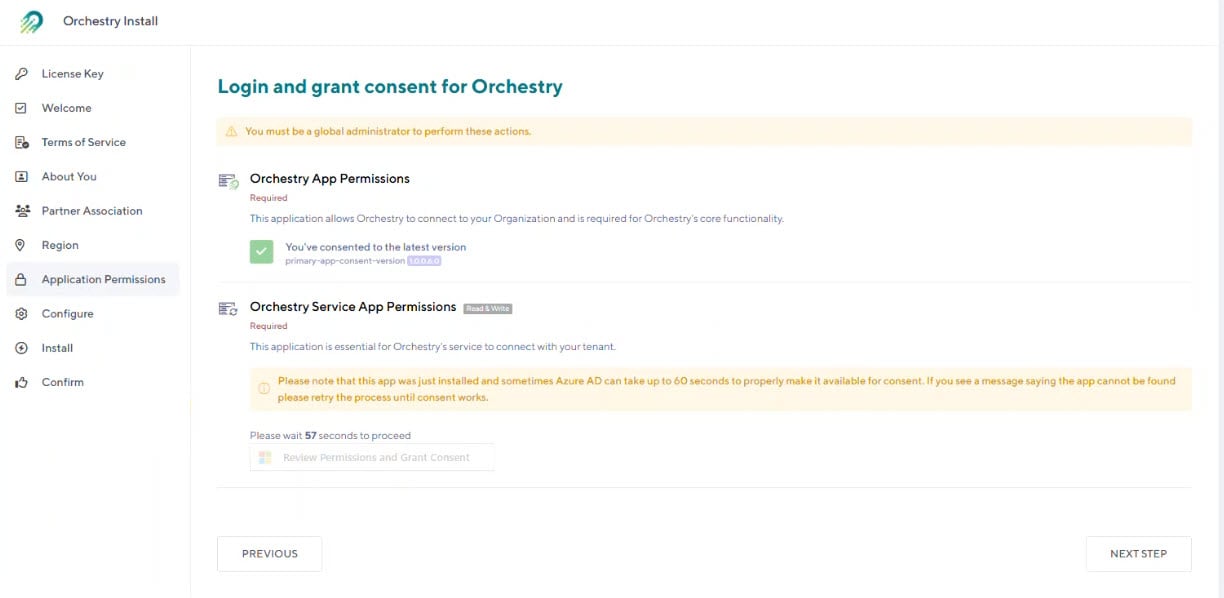Click the Region location pin icon
1224x598 pixels.
tap(21, 245)
